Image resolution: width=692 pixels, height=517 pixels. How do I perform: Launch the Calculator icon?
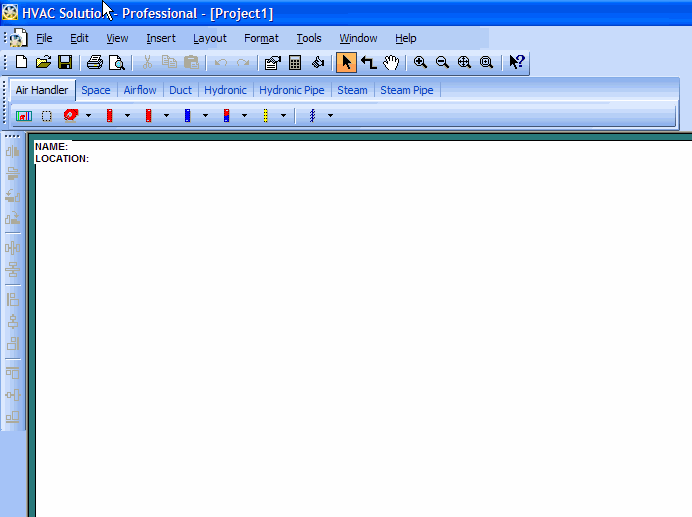295,62
